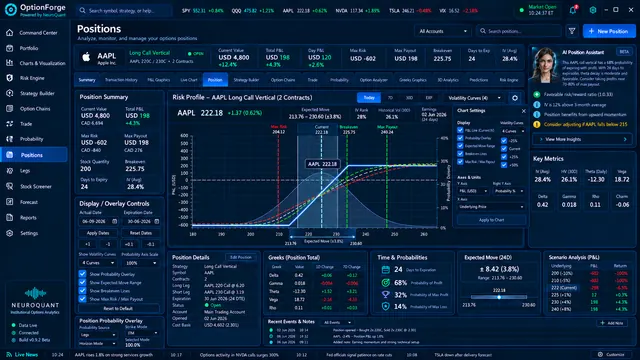Click the Reset Dates button
Viewport: 640px width, 360px height.
pos(141,233)
